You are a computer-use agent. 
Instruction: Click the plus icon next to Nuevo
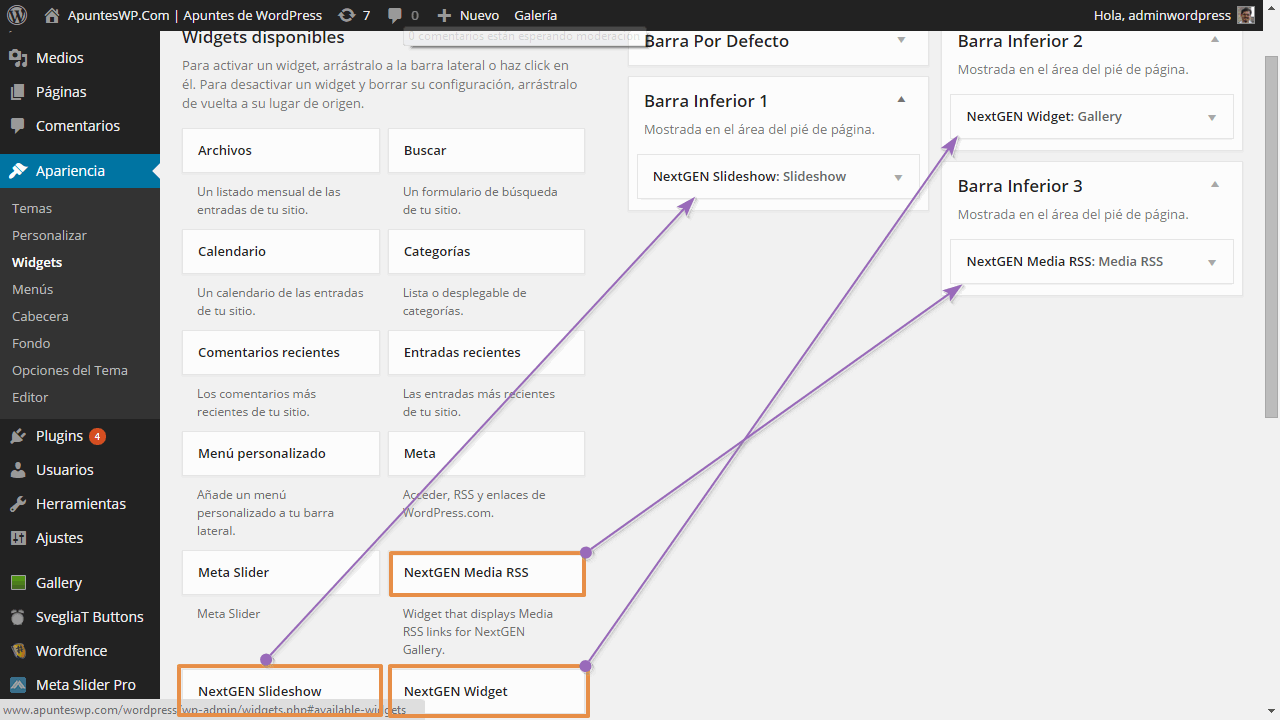coord(445,15)
